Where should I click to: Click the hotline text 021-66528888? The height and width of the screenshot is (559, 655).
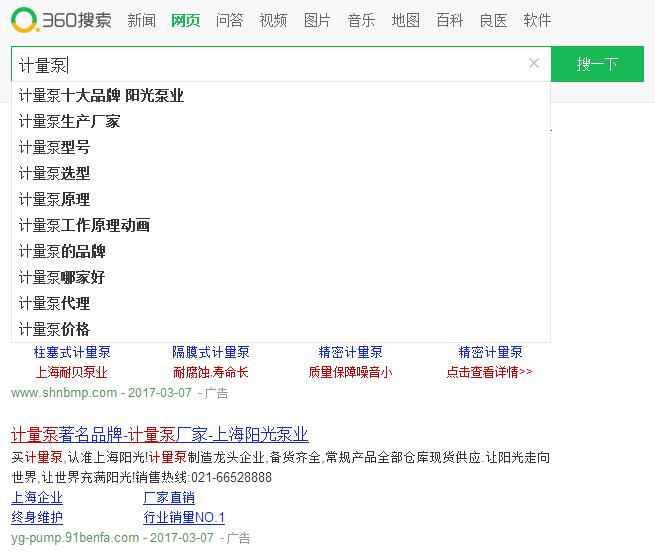[x=231, y=477]
